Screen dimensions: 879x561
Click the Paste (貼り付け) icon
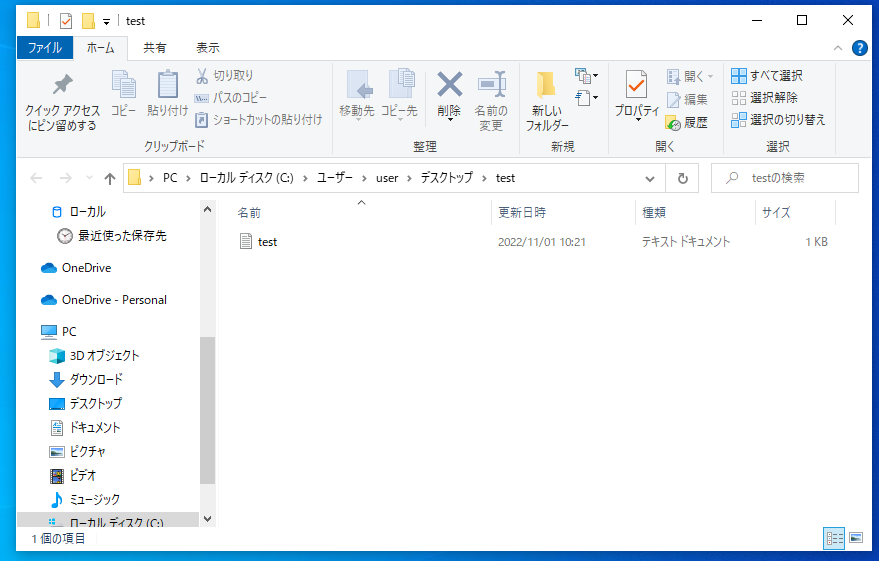click(167, 95)
